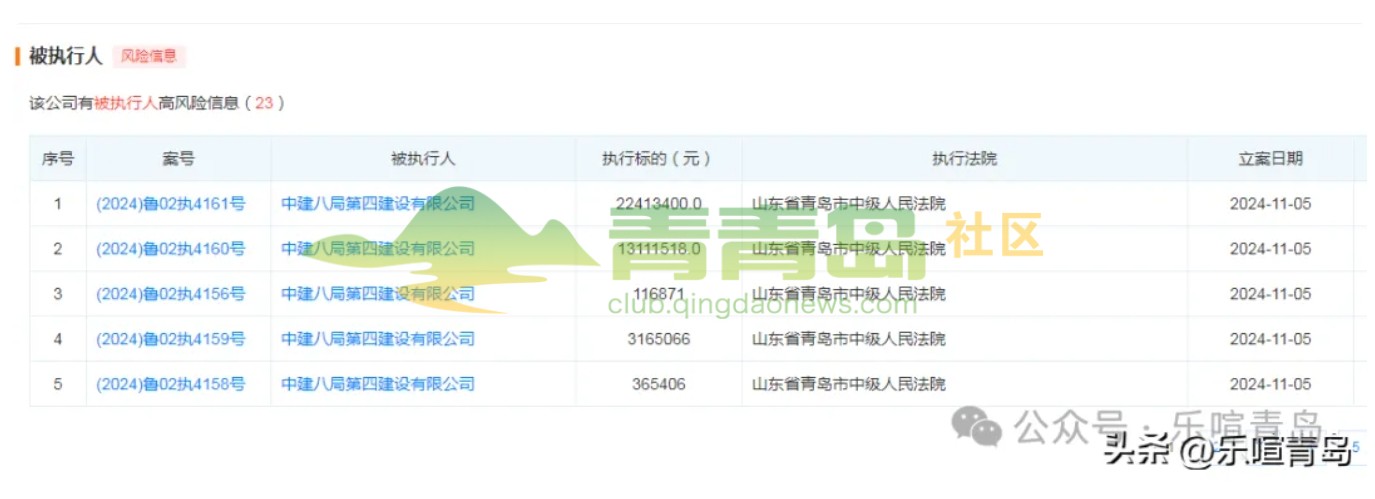The height and width of the screenshot is (499, 1375).
Task: Open 中建八局第四建设有限公司 link in row 1
Action: (x=378, y=204)
